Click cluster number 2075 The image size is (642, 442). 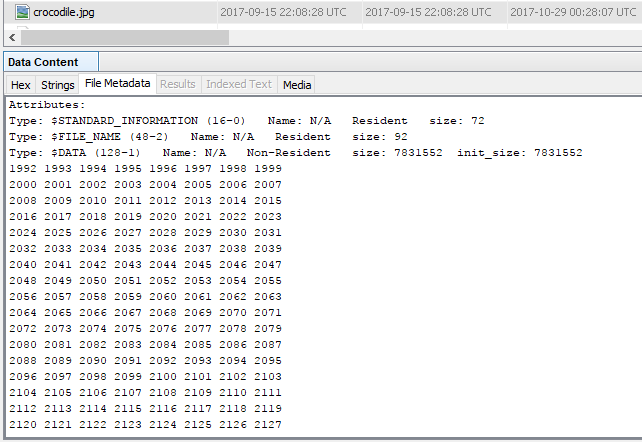click(128, 328)
